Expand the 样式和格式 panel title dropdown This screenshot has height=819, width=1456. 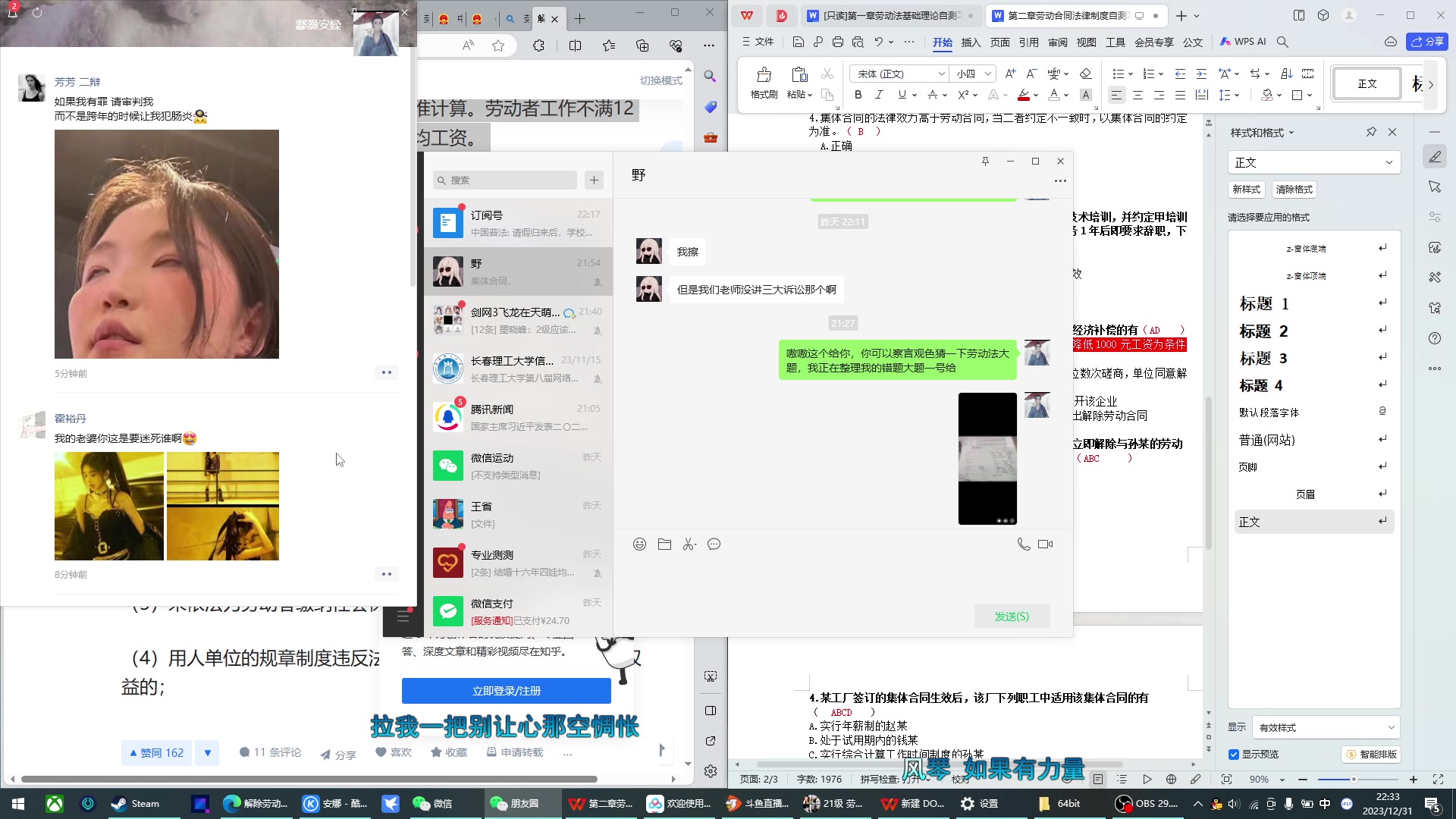[x=1291, y=133]
